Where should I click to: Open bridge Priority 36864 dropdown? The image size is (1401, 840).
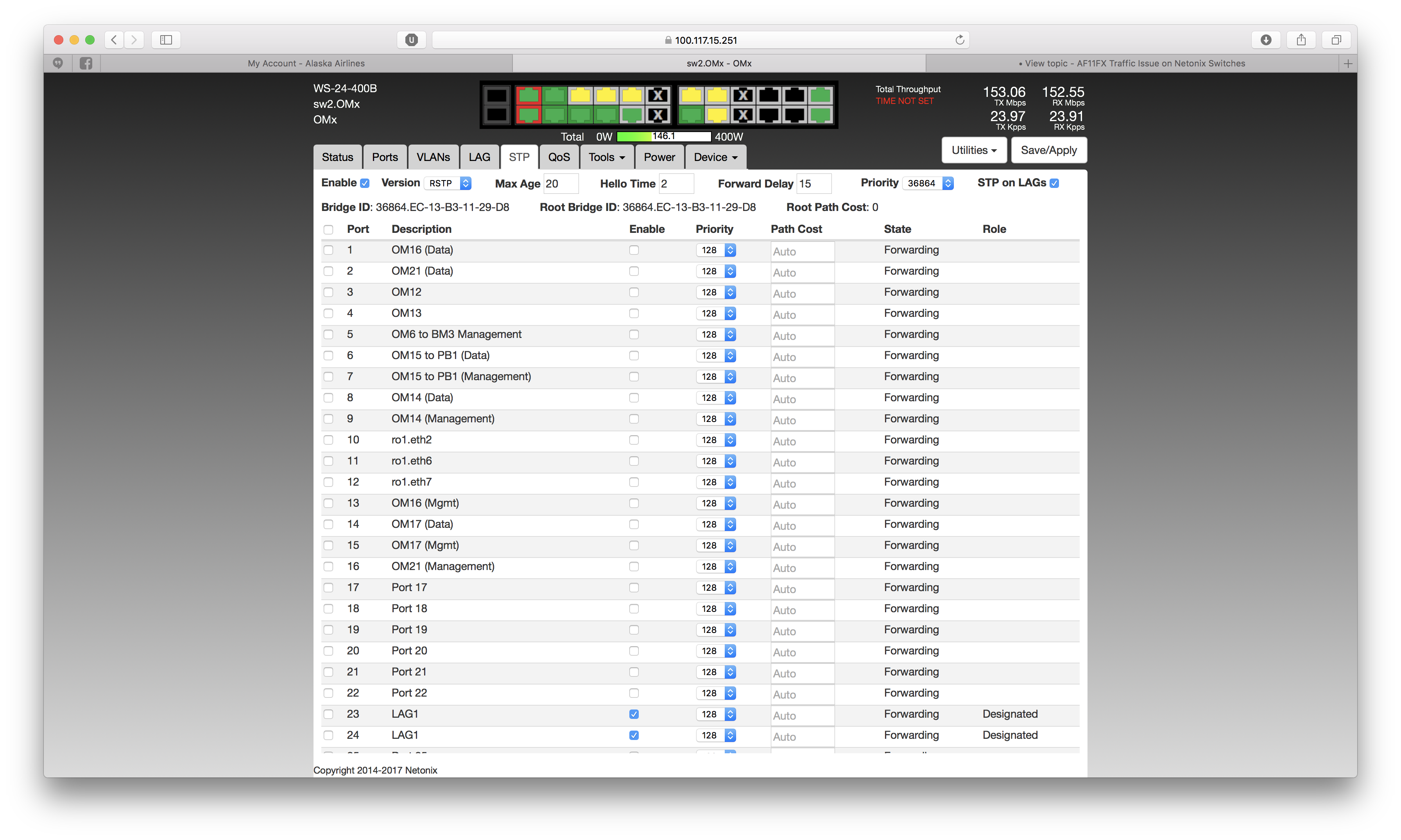(929, 183)
